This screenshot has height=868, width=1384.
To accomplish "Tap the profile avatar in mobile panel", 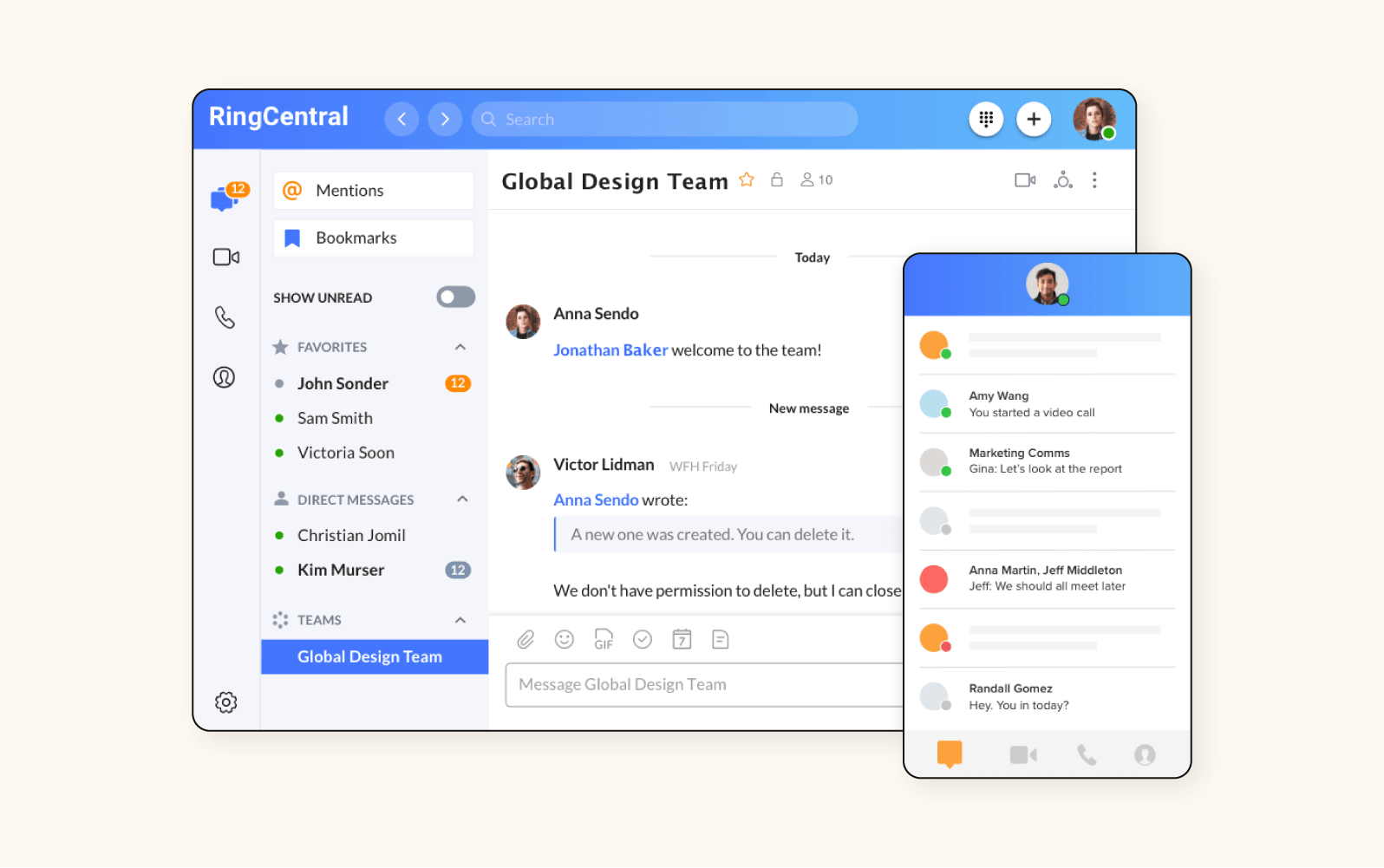I will click(1047, 284).
